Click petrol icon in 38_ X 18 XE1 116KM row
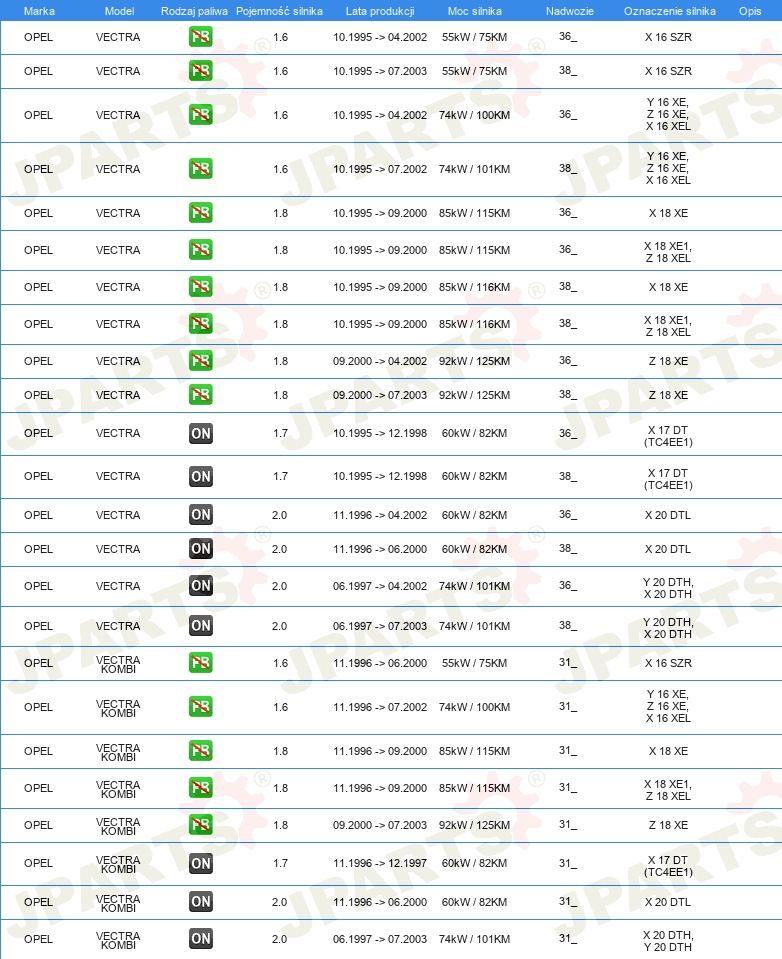The width and height of the screenshot is (782, 959). [x=201, y=324]
